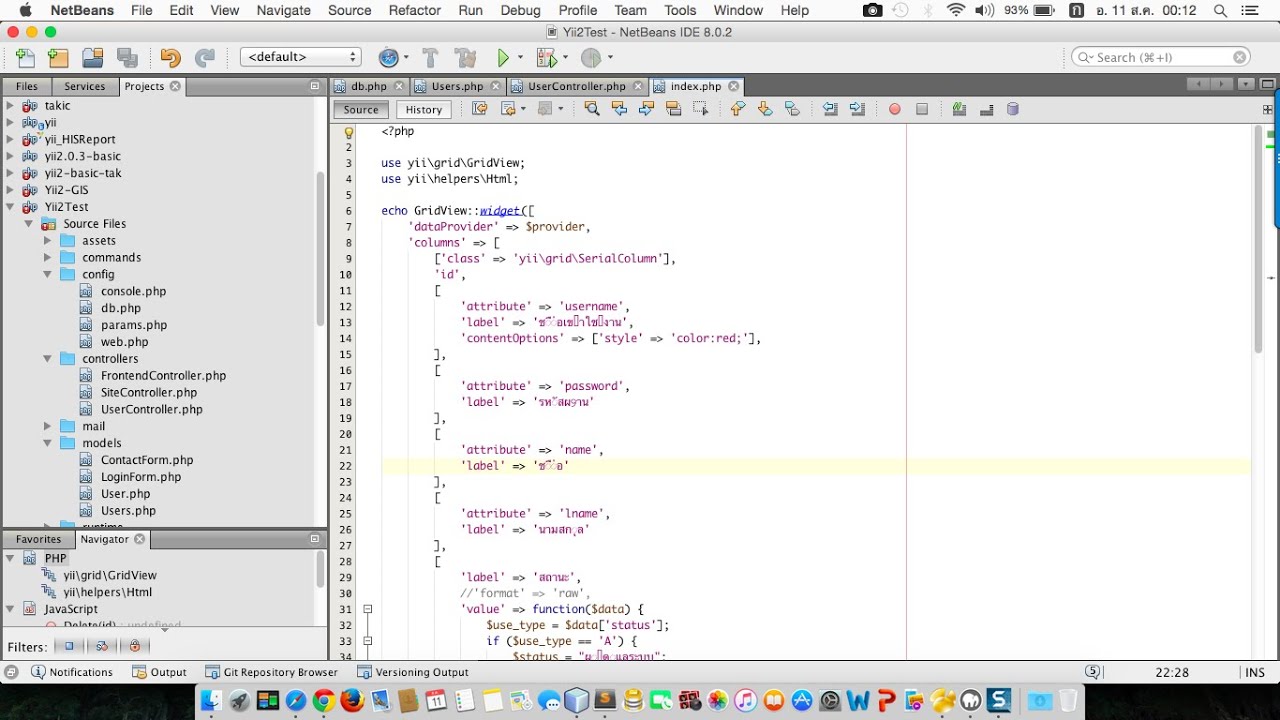This screenshot has height=720, width=1280.
Task: Click the Find Selection magnifier icon
Action: (592, 109)
